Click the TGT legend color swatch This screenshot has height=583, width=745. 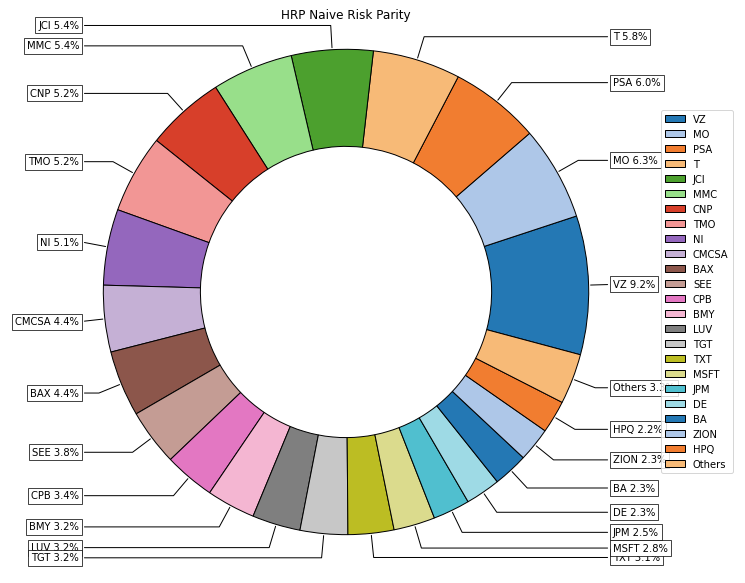pos(675,344)
